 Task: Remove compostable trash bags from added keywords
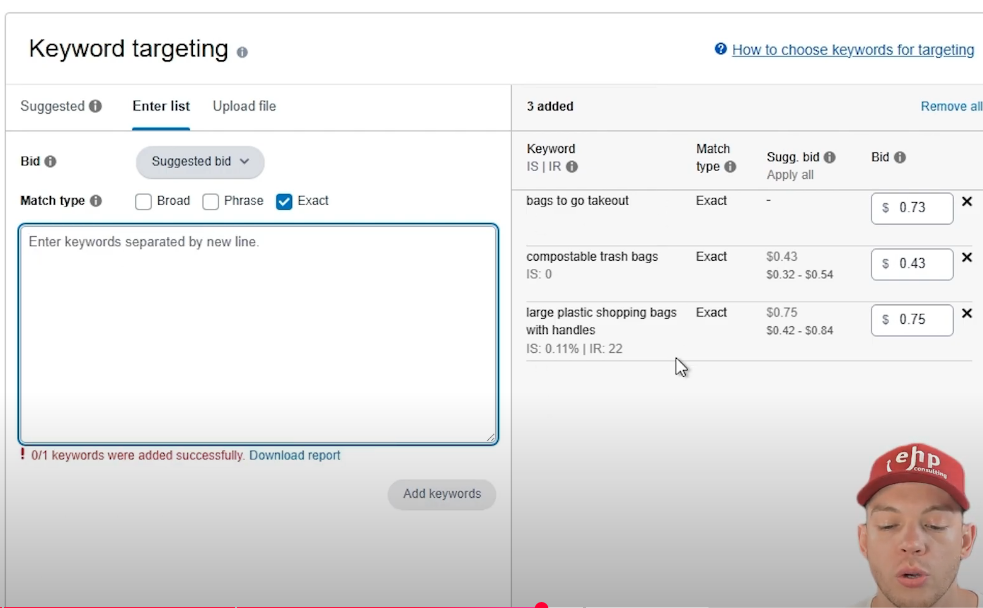(x=966, y=258)
